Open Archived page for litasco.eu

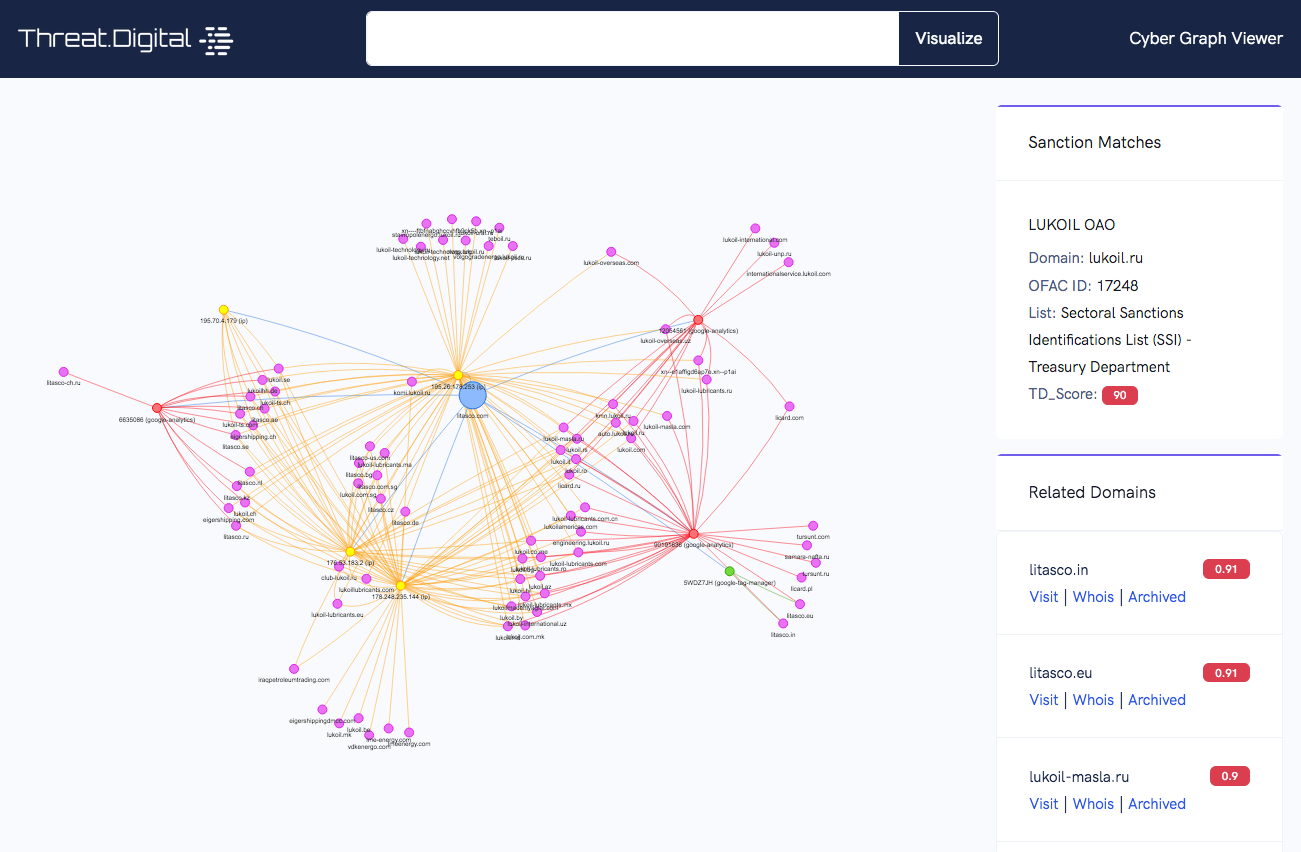coord(1157,700)
